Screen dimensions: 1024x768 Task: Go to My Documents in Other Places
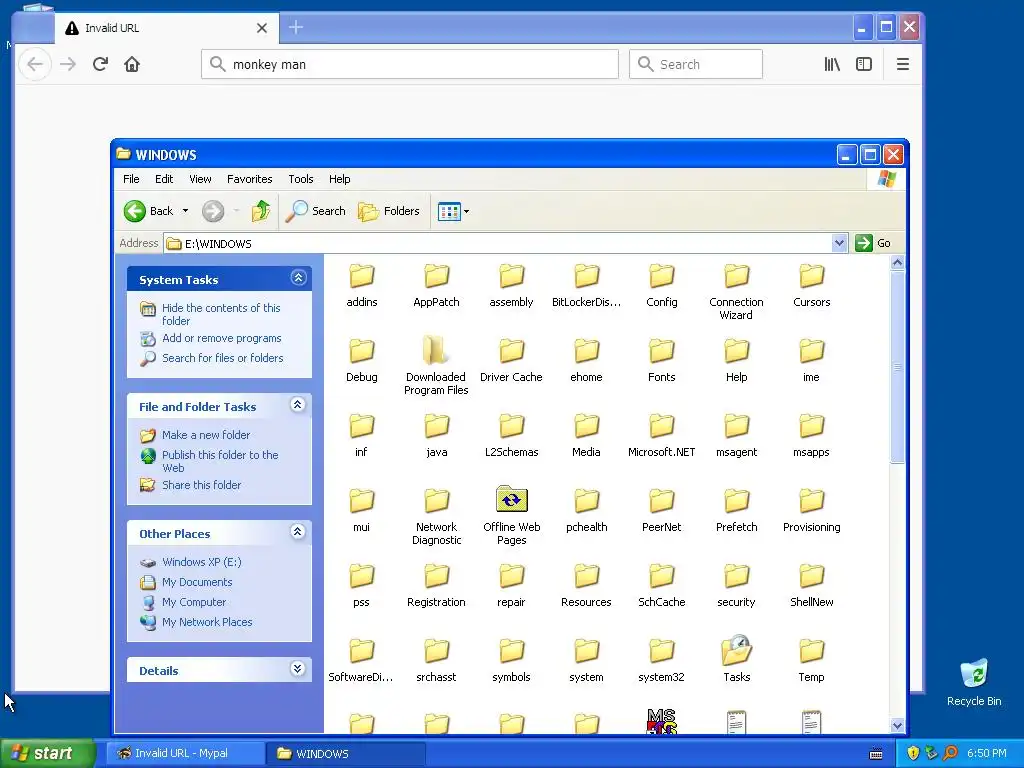click(197, 582)
